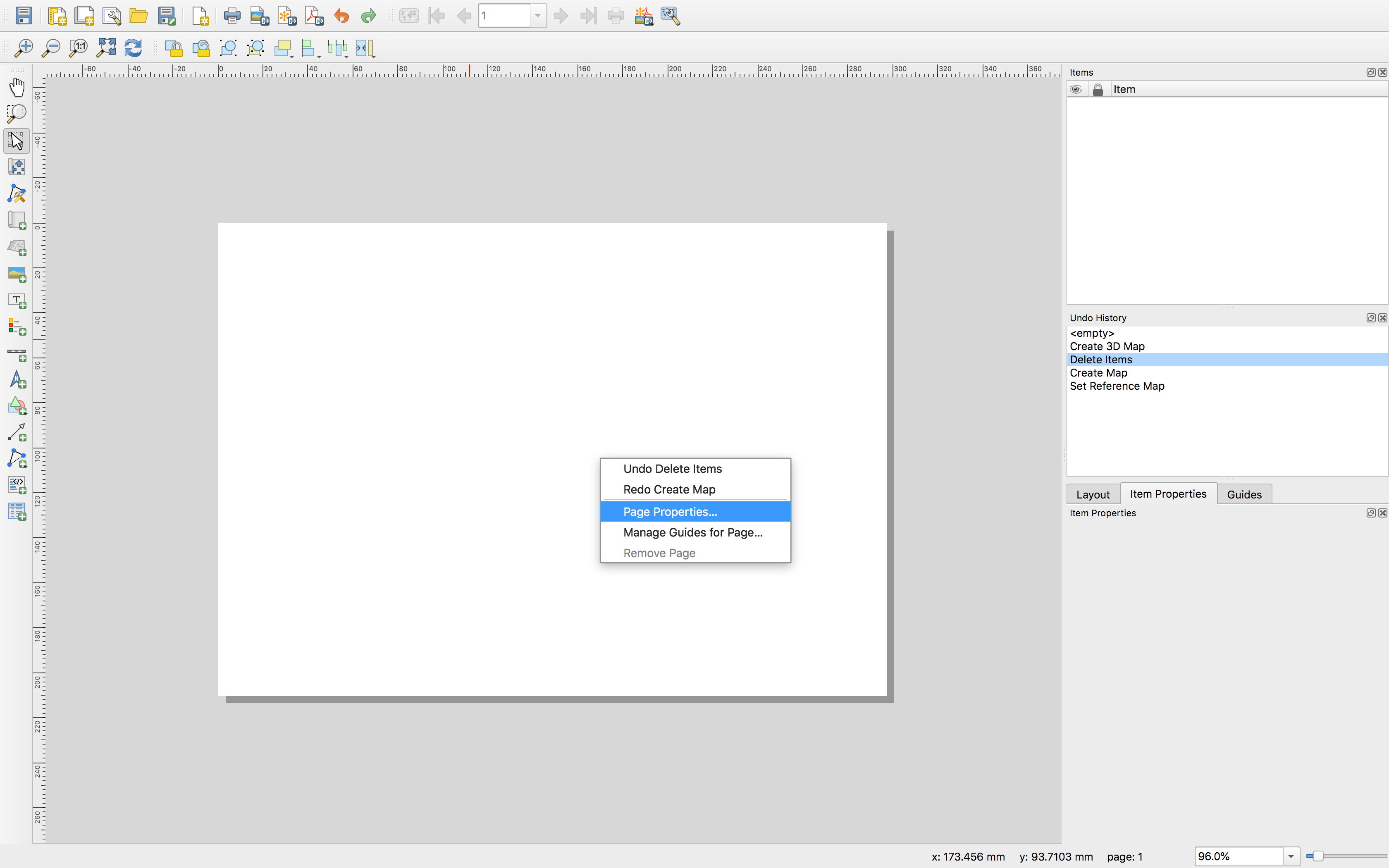Screen dimensions: 1389x868
Task: Open the page number dropdown
Action: (x=537, y=16)
